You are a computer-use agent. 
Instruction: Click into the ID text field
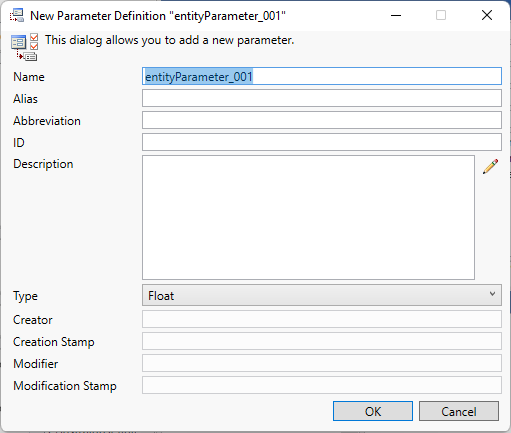(x=322, y=142)
